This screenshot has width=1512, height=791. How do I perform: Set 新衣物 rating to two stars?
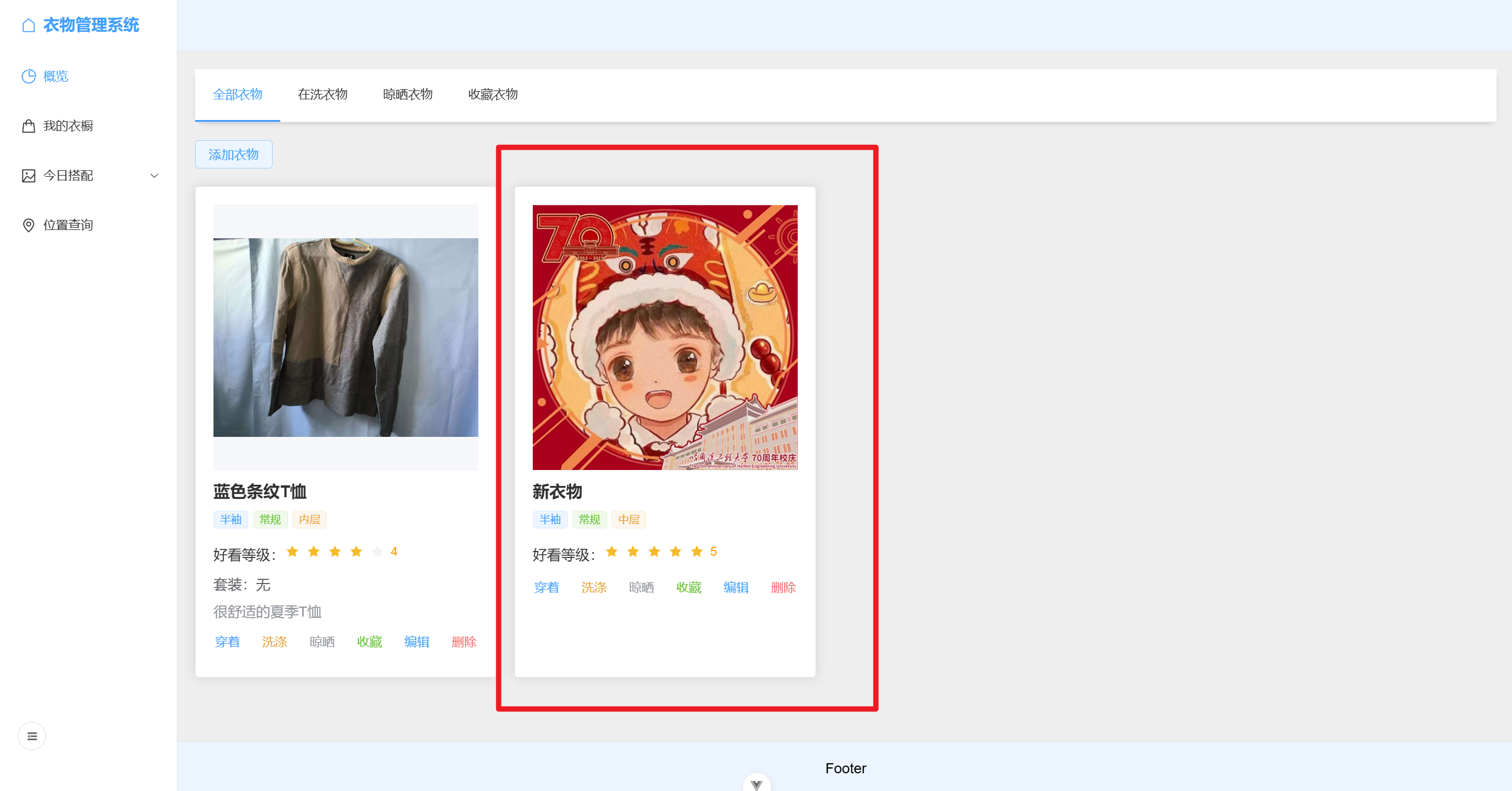(633, 552)
